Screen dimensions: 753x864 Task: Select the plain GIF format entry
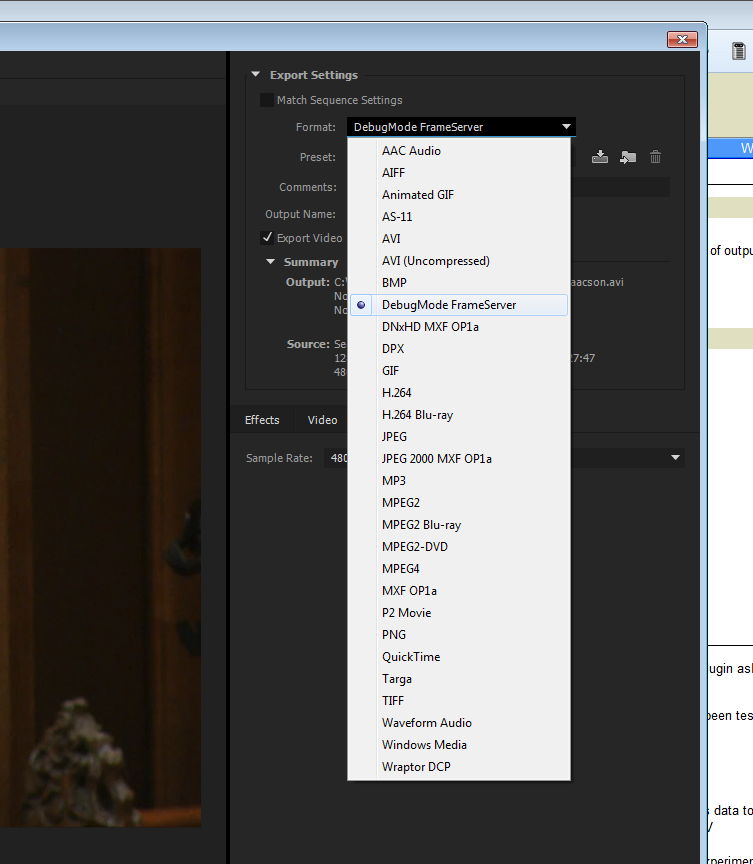coord(459,371)
